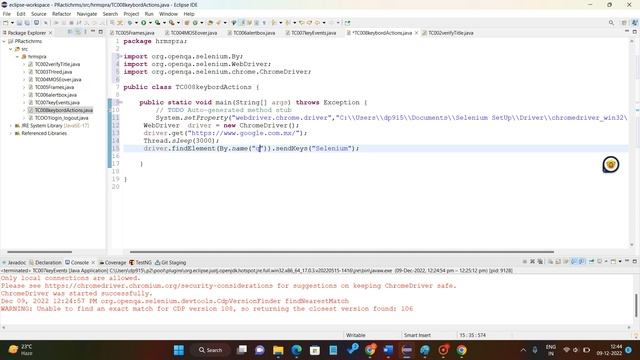Select TC006alertbox.java in Package Explorer
640x360 pixels.
tap(56, 95)
